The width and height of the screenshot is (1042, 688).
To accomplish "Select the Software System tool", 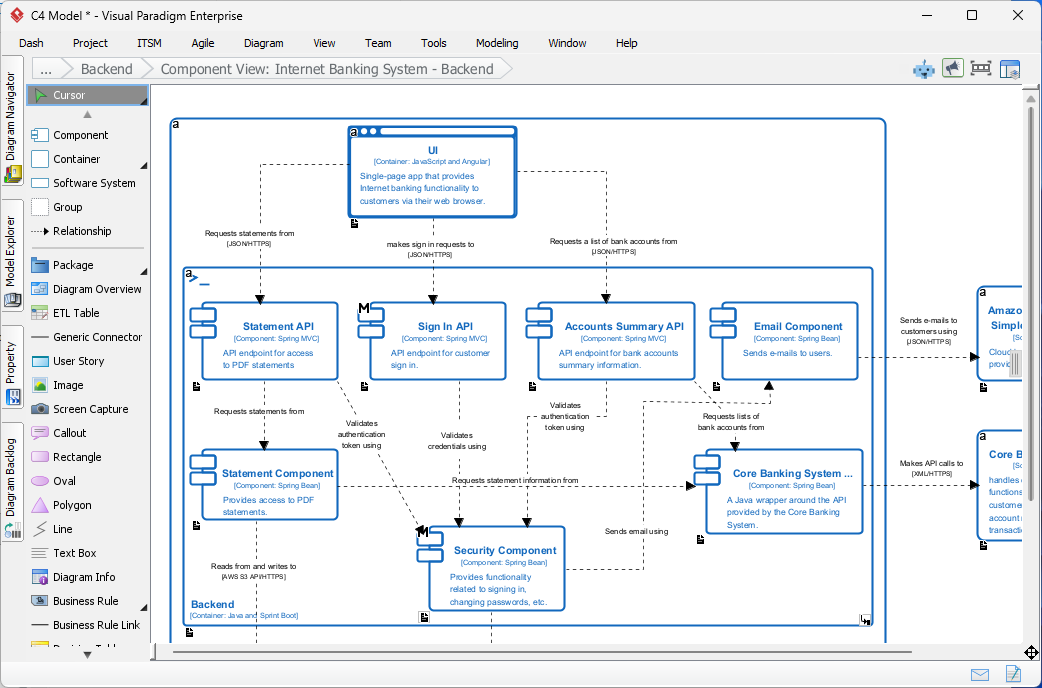I will (84, 183).
